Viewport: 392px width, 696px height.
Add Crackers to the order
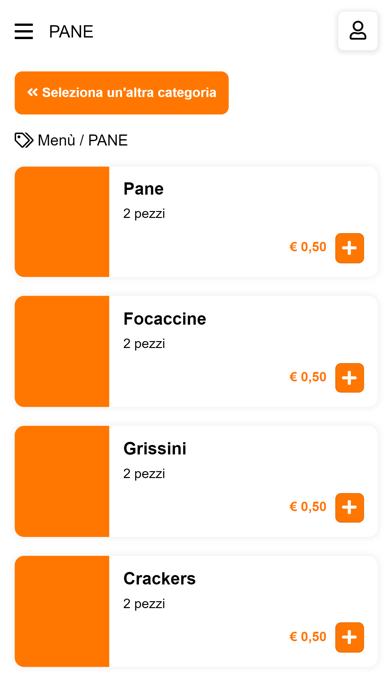pos(349,637)
